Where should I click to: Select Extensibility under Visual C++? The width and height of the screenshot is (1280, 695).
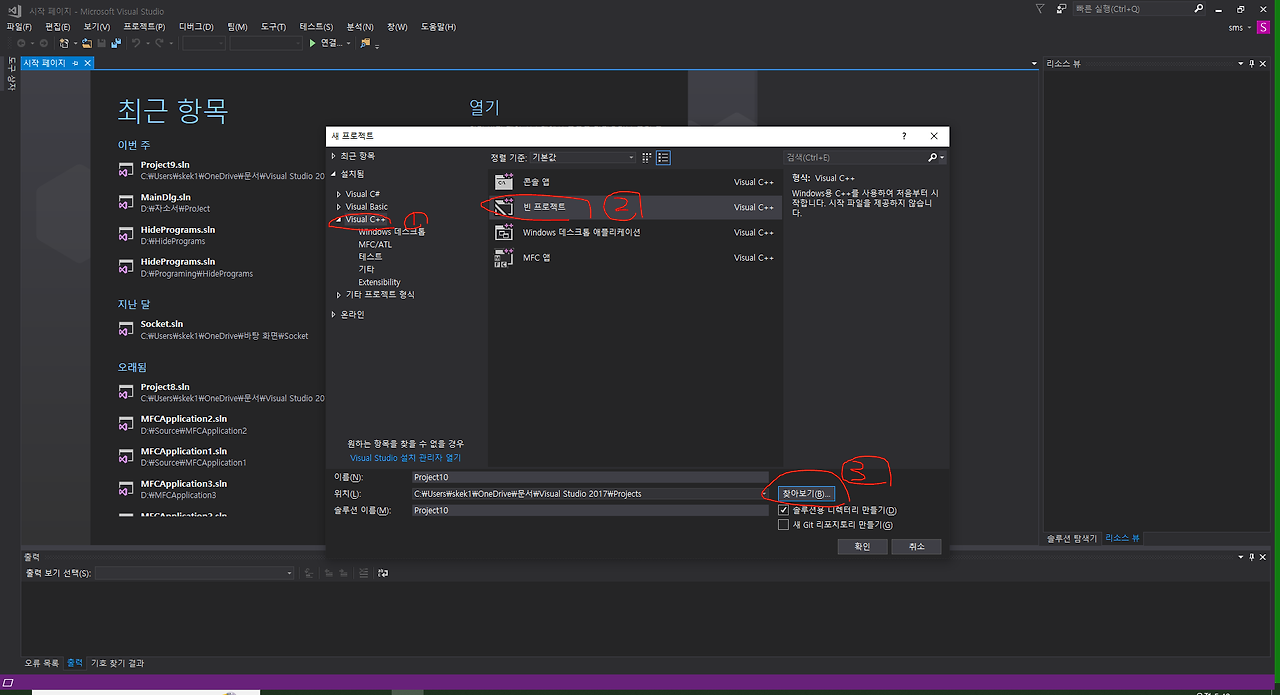point(379,282)
